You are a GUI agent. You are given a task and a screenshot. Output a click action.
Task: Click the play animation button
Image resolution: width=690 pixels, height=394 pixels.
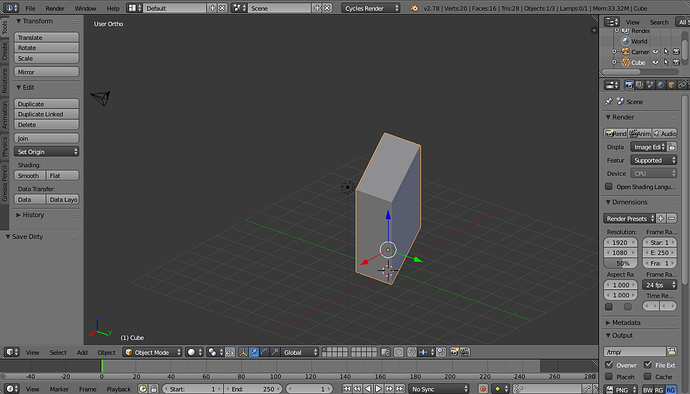click(x=378, y=389)
